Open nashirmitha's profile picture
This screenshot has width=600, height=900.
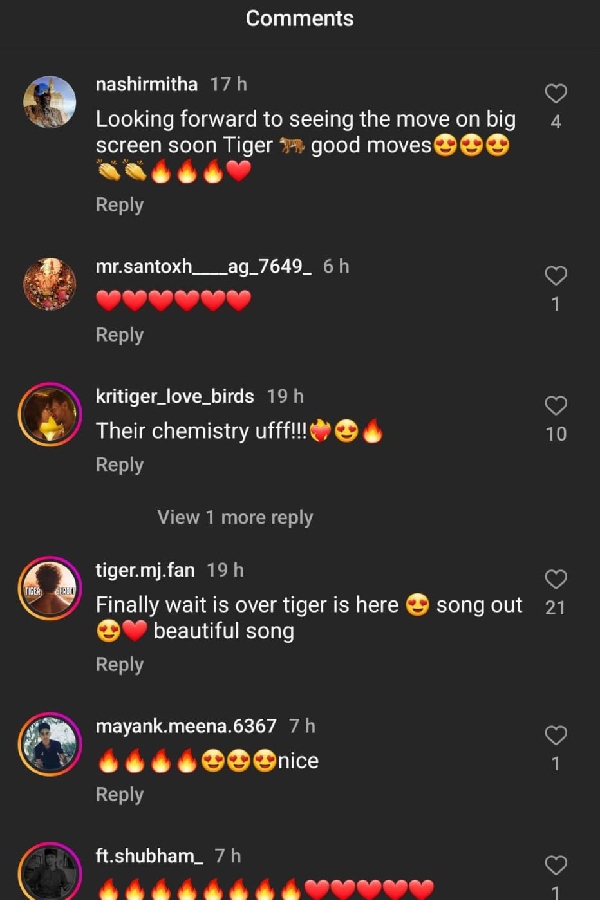click(x=49, y=102)
